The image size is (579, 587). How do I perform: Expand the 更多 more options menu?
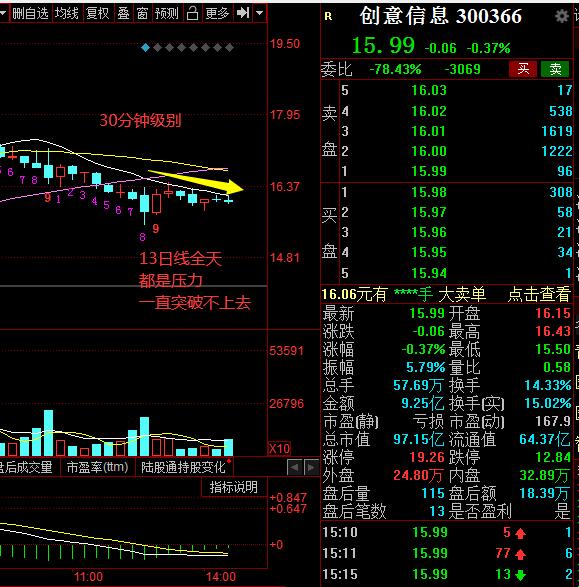pos(217,13)
